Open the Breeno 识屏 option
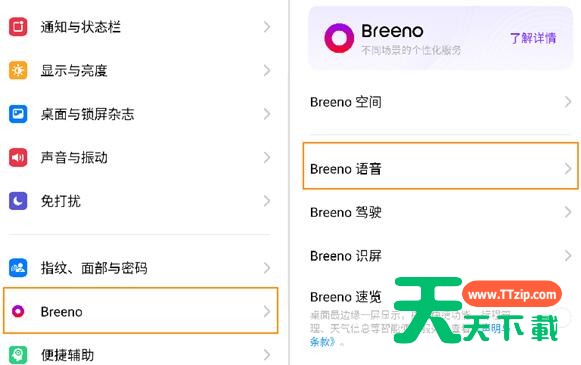The height and width of the screenshot is (365, 581). pyautogui.click(x=440, y=256)
